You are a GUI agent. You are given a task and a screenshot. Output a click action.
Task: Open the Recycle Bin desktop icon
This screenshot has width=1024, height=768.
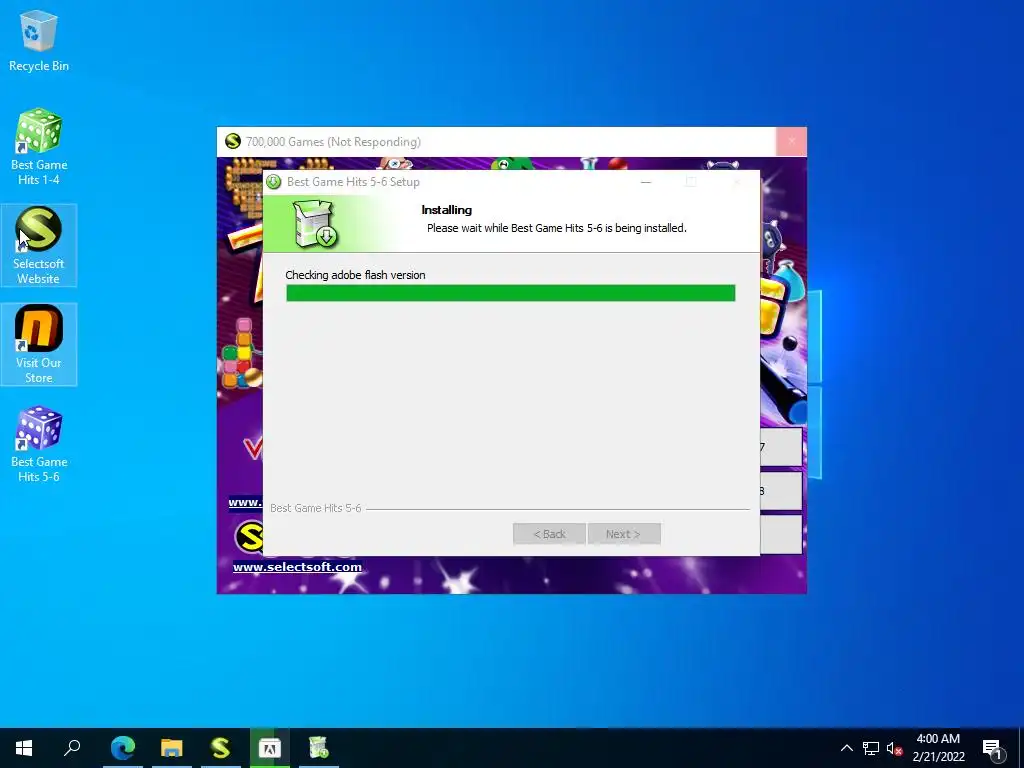pos(39,40)
